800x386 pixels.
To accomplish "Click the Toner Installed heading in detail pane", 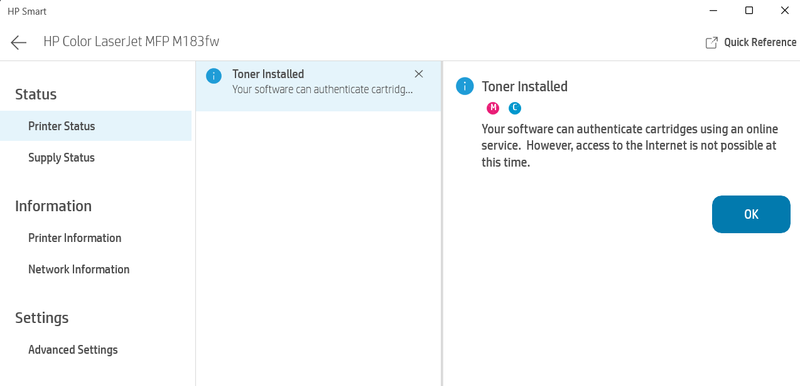I will click(x=524, y=87).
